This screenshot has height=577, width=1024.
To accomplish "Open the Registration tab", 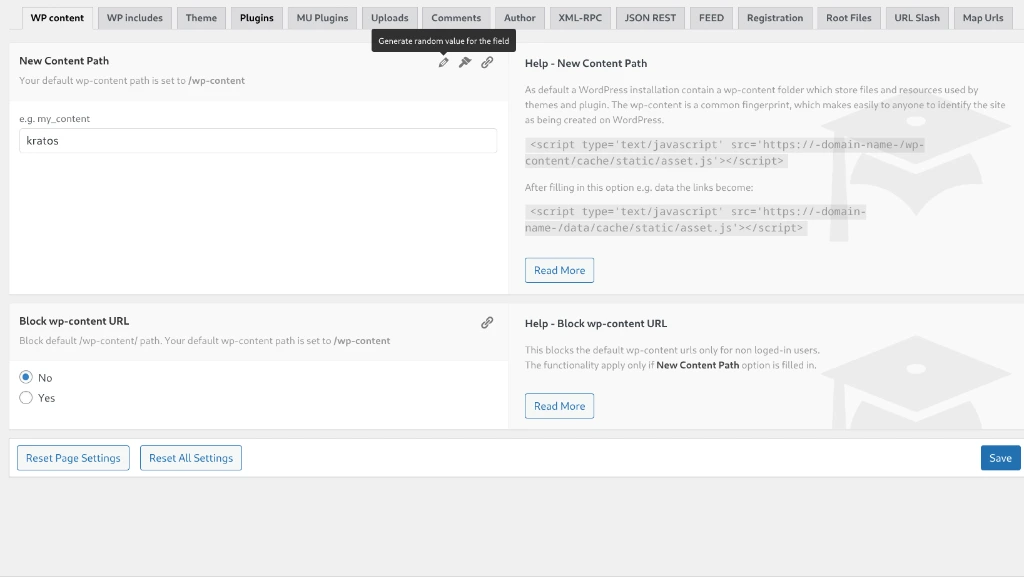I will point(775,18).
